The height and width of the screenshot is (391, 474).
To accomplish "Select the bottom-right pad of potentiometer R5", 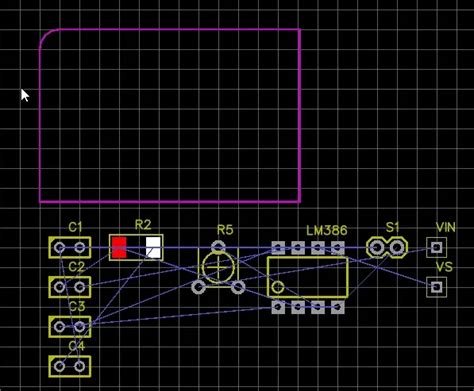I will (x=238, y=287).
